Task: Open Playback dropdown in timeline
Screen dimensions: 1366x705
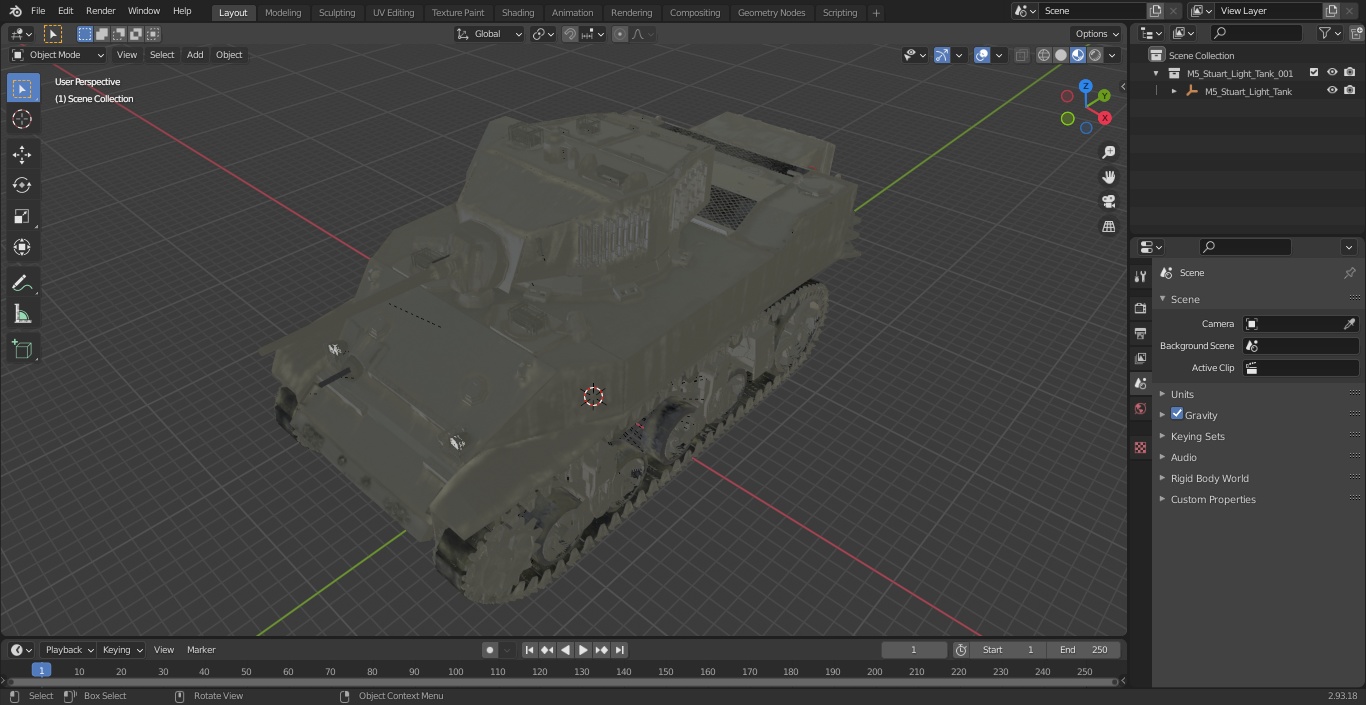Action: pos(68,650)
